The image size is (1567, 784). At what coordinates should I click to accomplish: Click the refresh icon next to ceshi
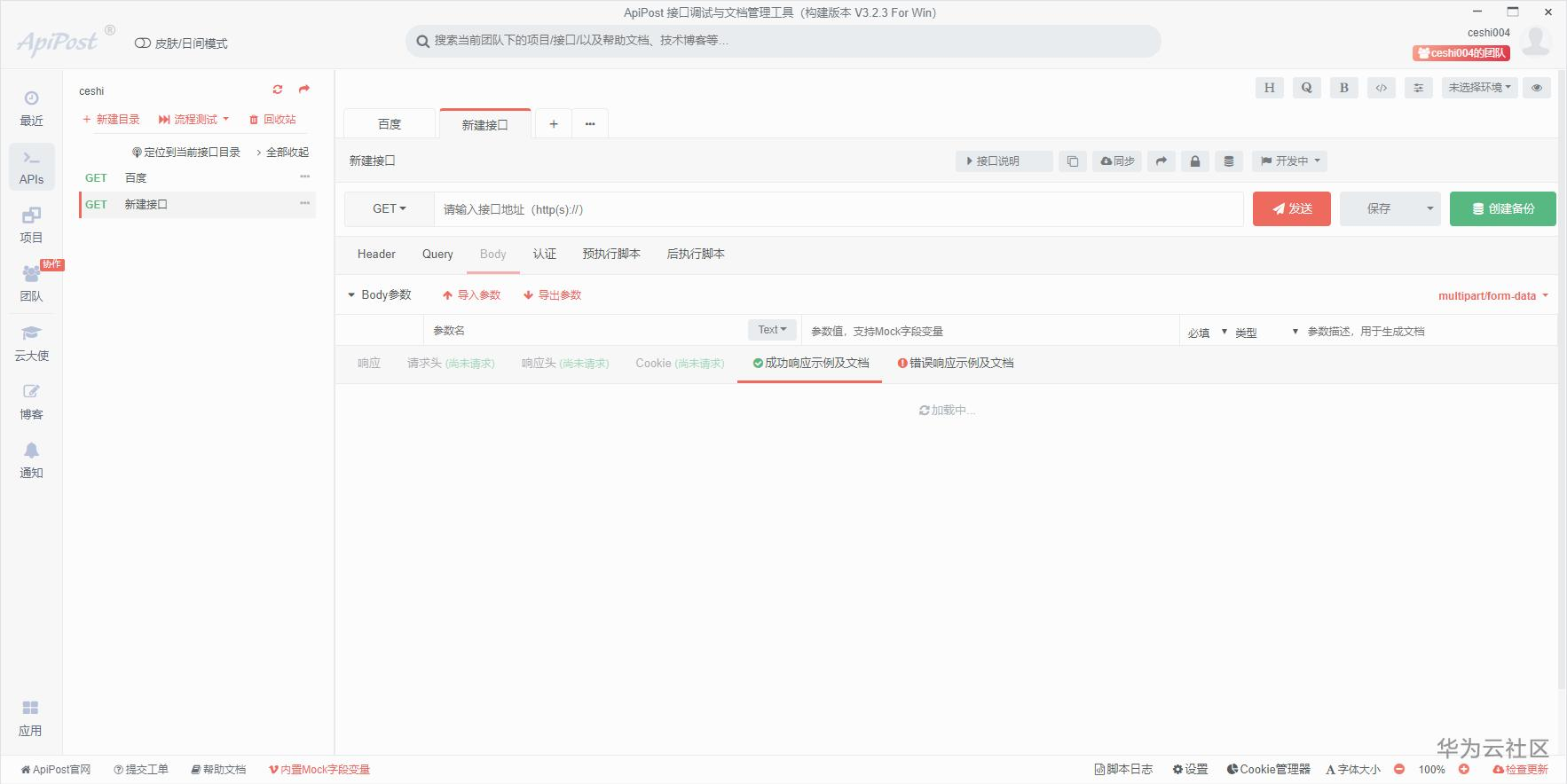pos(278,90)
